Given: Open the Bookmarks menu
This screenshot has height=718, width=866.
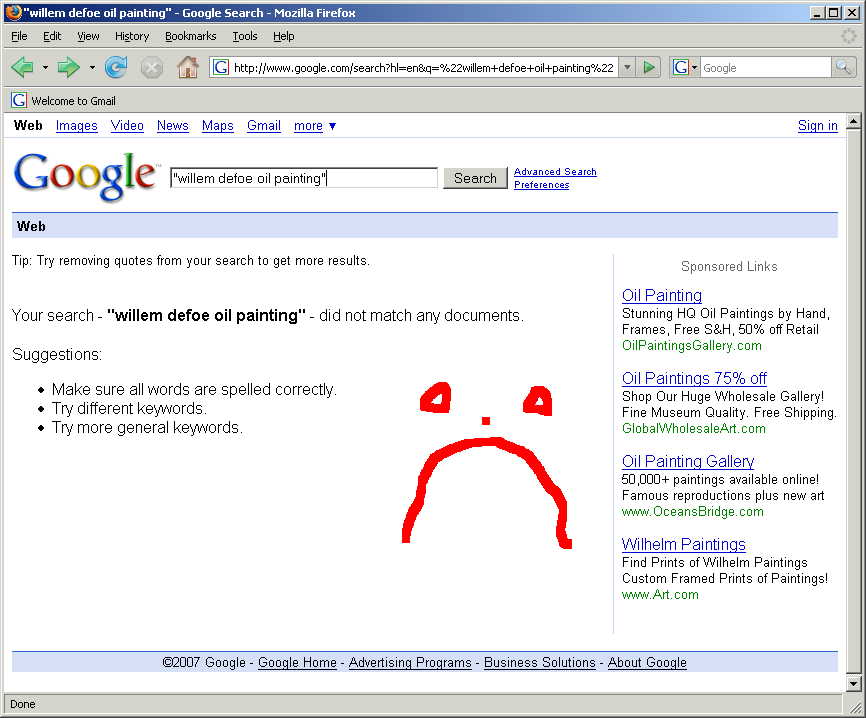Looking at the screenshot, I should point(191,36).
